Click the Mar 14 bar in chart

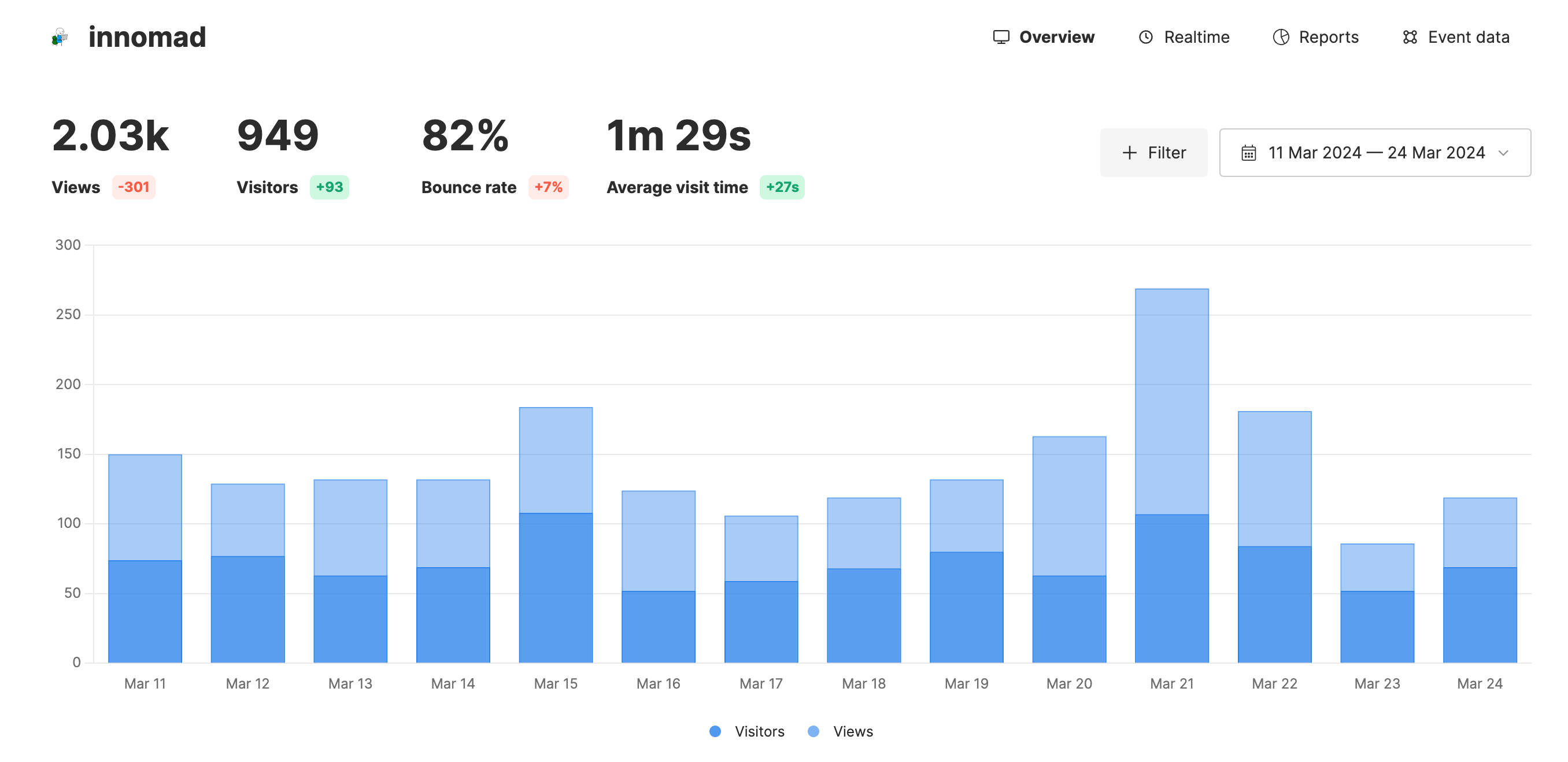pos(453,571)
